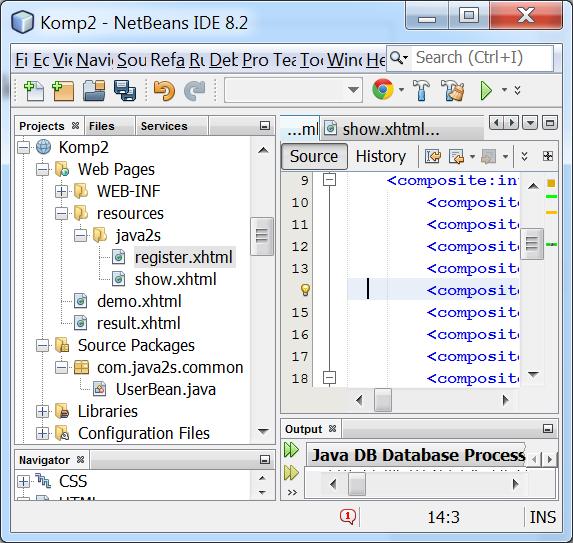Open the Source menu
Image resolution: width=573 pixels, height=543 pixels.
(132, 60)
